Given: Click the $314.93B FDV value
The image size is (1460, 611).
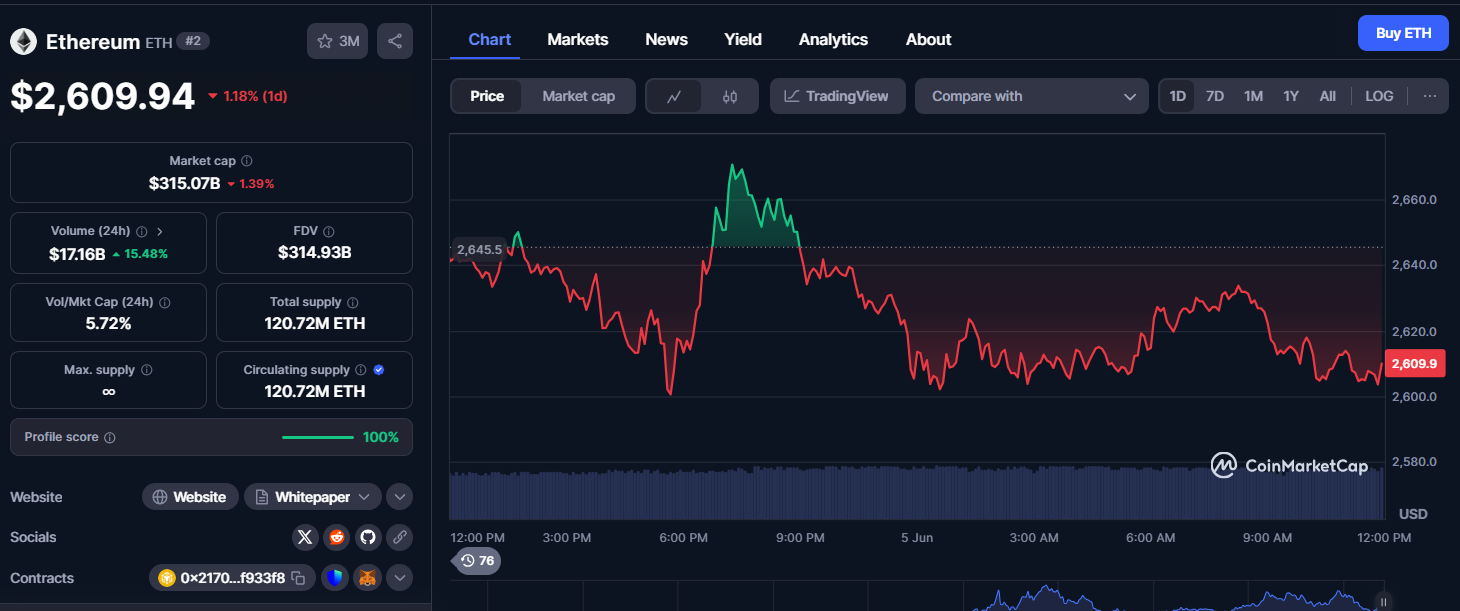Looking at the screenshot, I should (314, 252).
